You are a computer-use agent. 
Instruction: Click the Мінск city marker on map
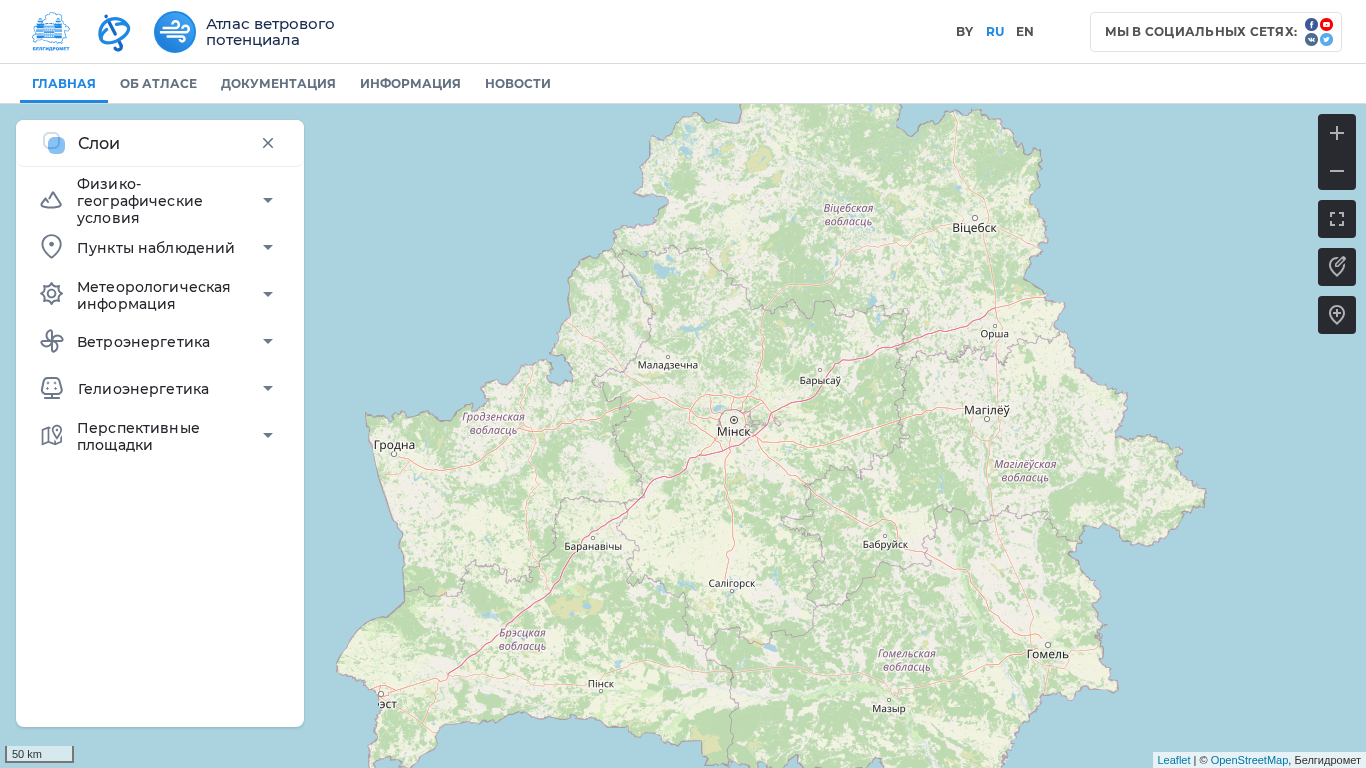[733, 420]
